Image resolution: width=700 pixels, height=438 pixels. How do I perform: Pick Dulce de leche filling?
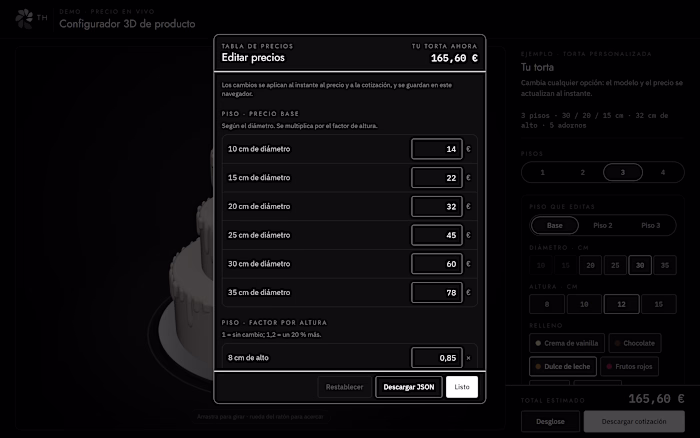(x=562, y=367)
